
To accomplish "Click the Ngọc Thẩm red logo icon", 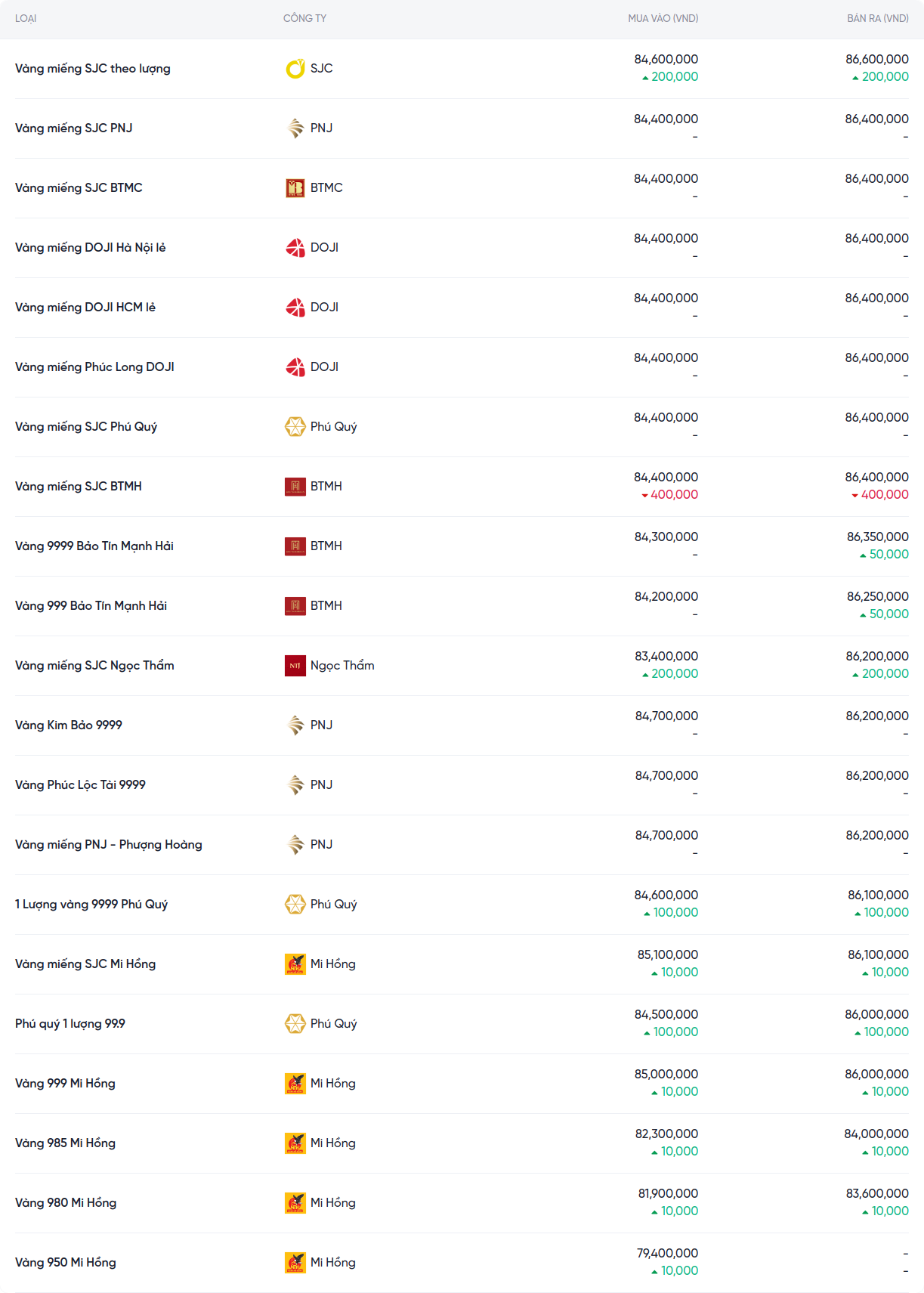I will point(295,666).
